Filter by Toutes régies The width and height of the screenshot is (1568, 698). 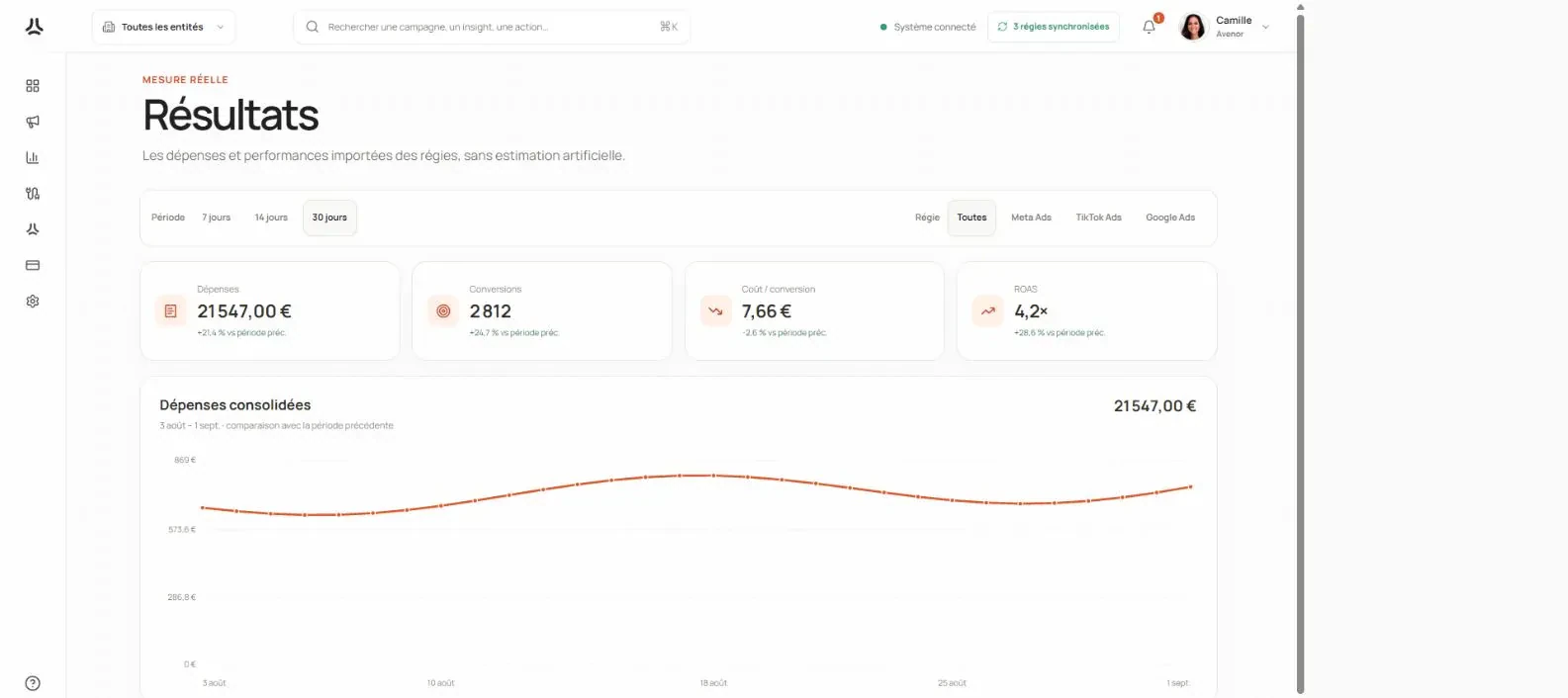(x=971, y=218)
